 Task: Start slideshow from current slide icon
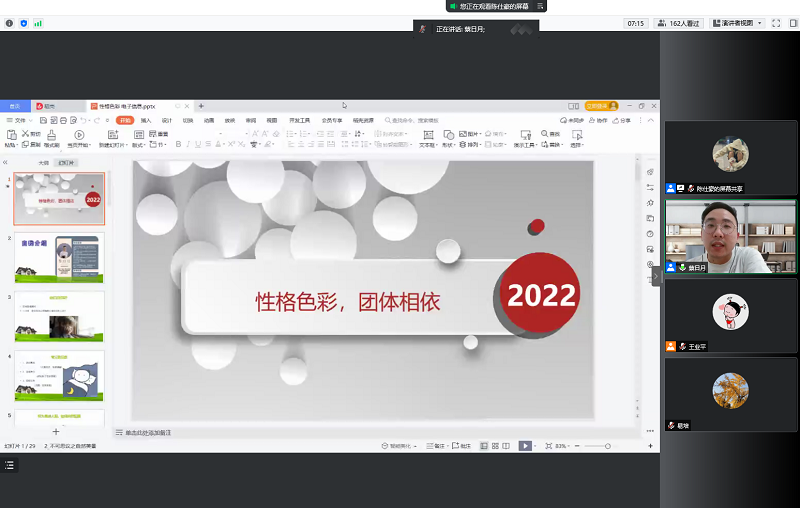coord(79,134)
